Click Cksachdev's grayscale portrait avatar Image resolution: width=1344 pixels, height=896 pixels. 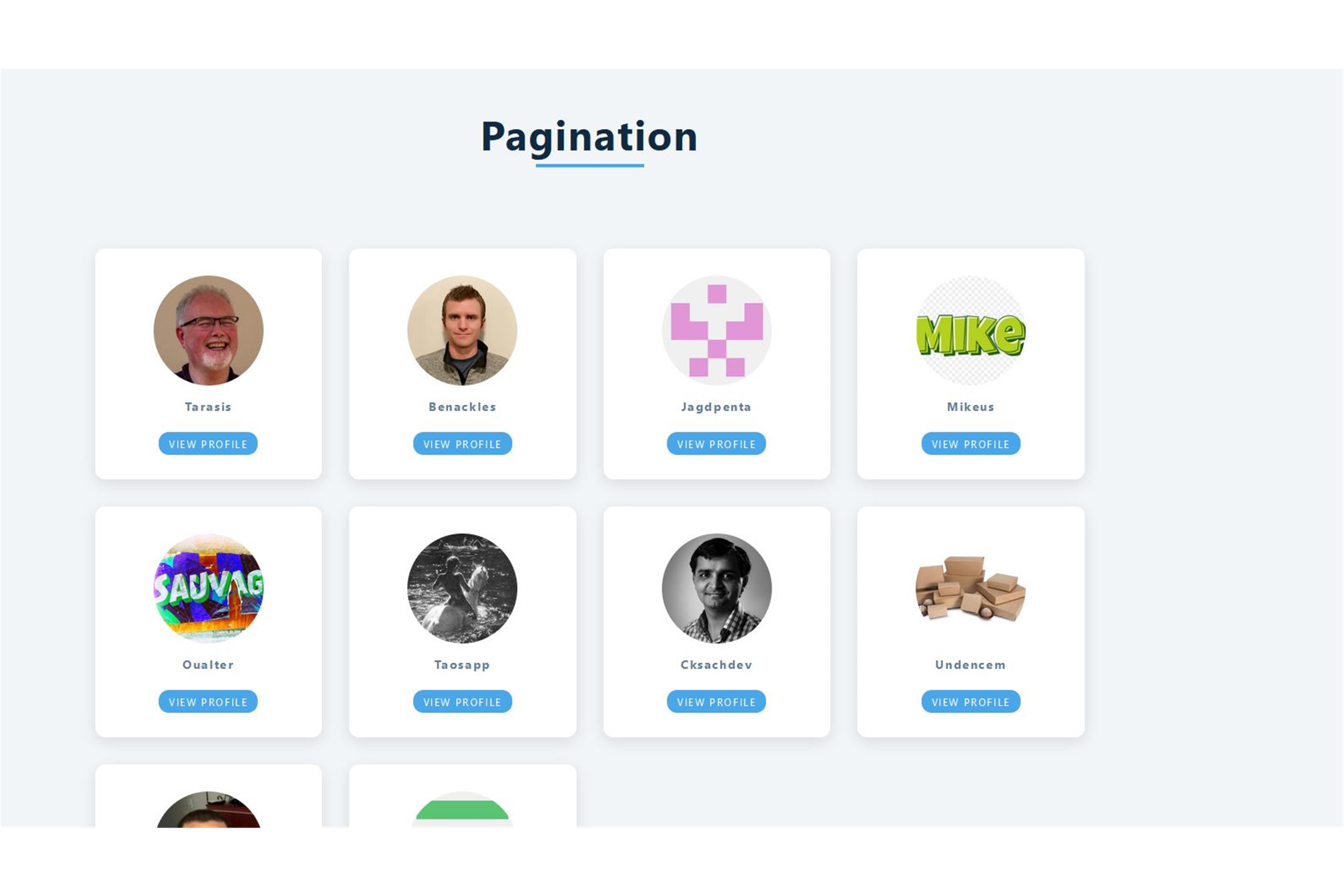717,588
